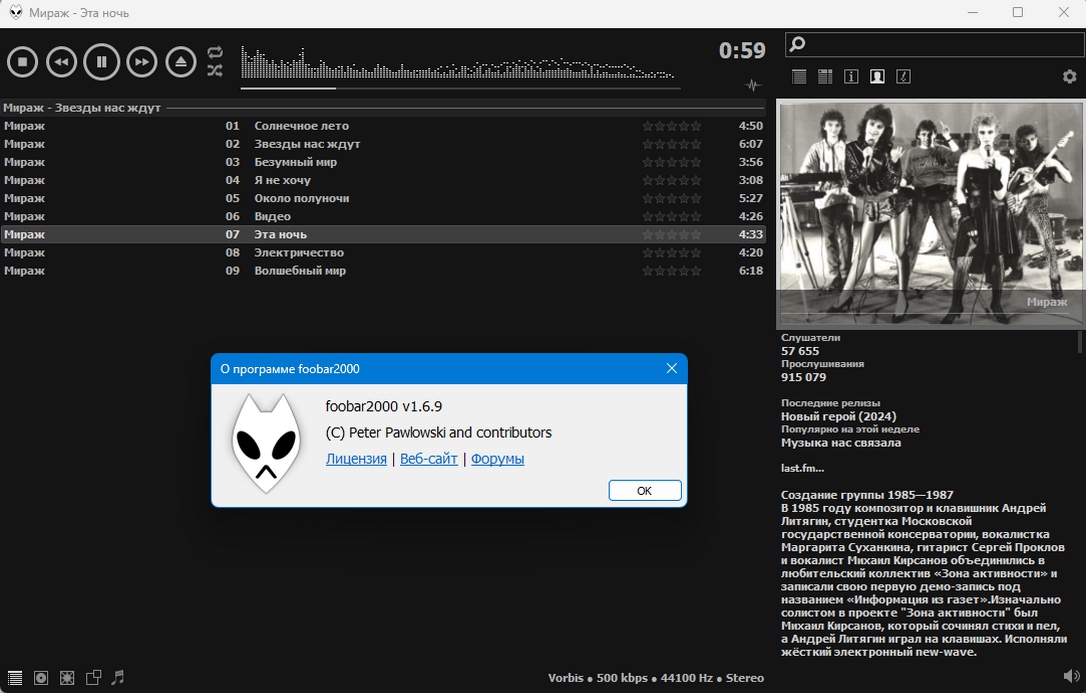Toggle repeat playback mode icon
Image resolution: width=1086 pixels, height=693 pixels.
(x=215, y=53)
